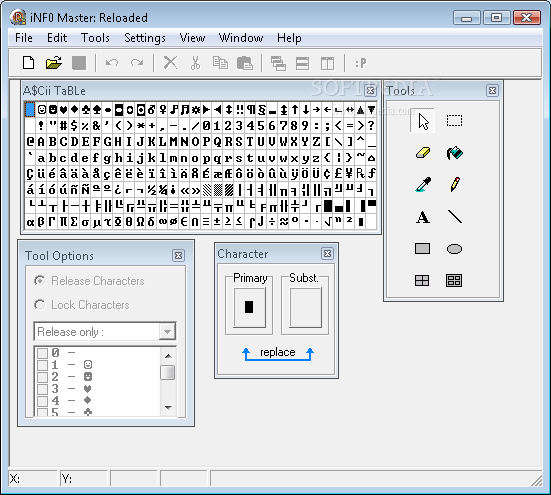Check the box for character 0
This screenshot has height=495, width=551.
pyautogui.click(x=43, y=353)
